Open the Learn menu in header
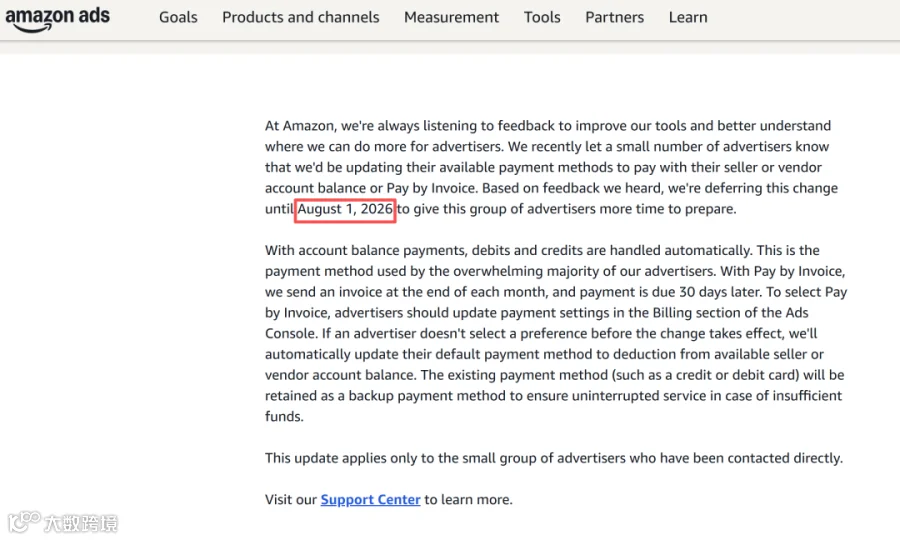Screen dimensions: 900x540 tap(688, 17)
